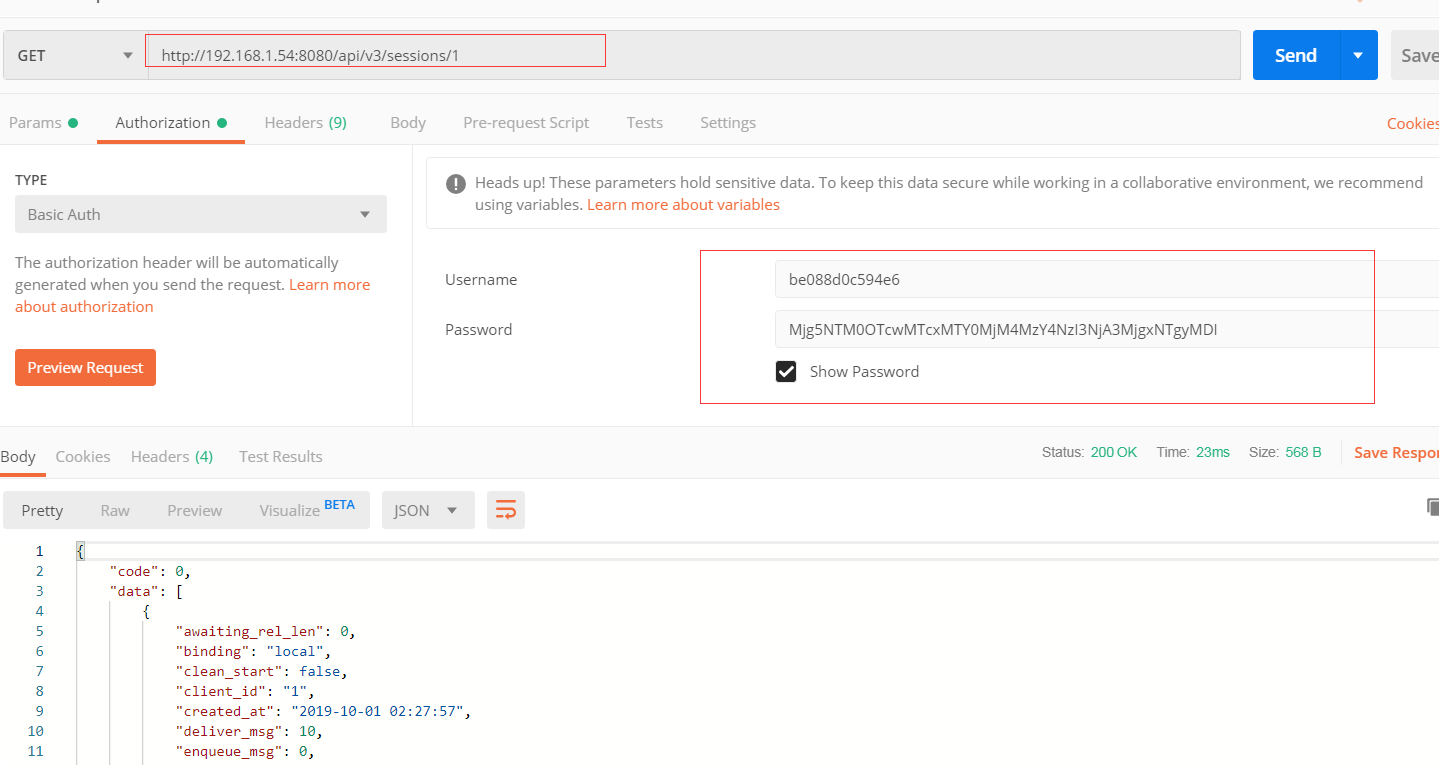Select the Raw response view
The image size is (1439, 765).
(x=115, y=510)
